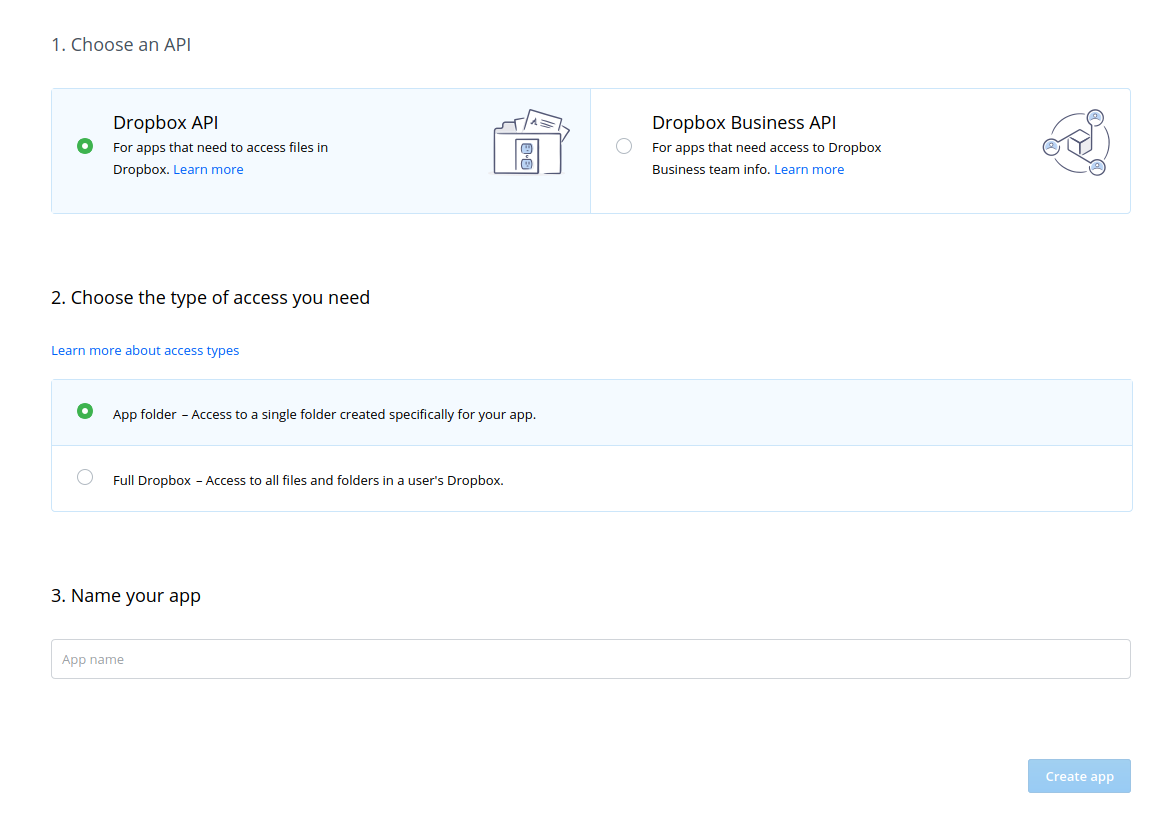Choose the App folder access radio button
The image size is (1166, 821).
point(85,411)
